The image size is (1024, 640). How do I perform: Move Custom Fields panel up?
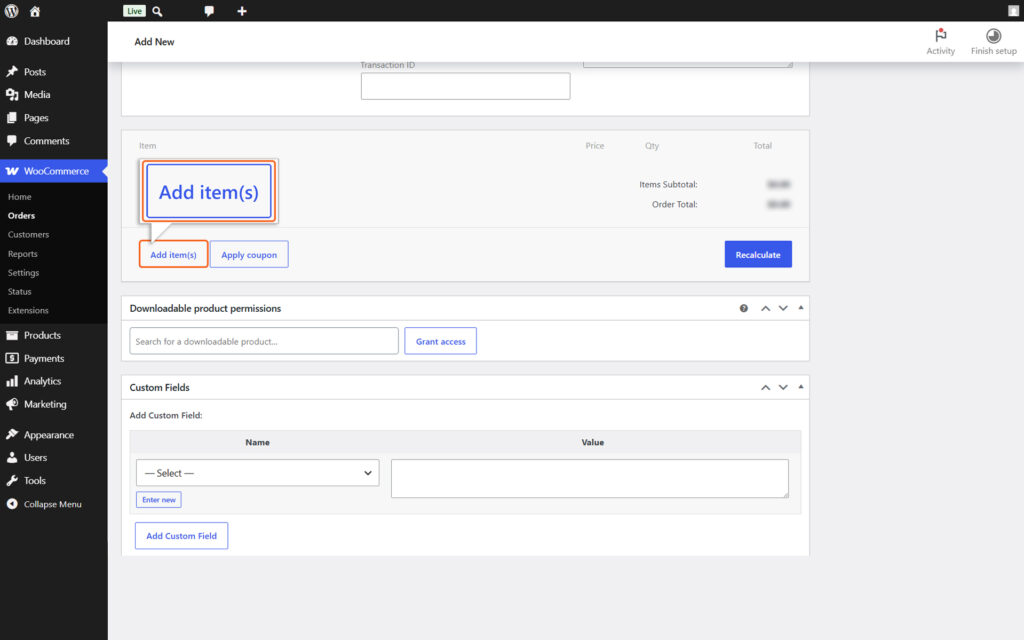tap(765, 387)
